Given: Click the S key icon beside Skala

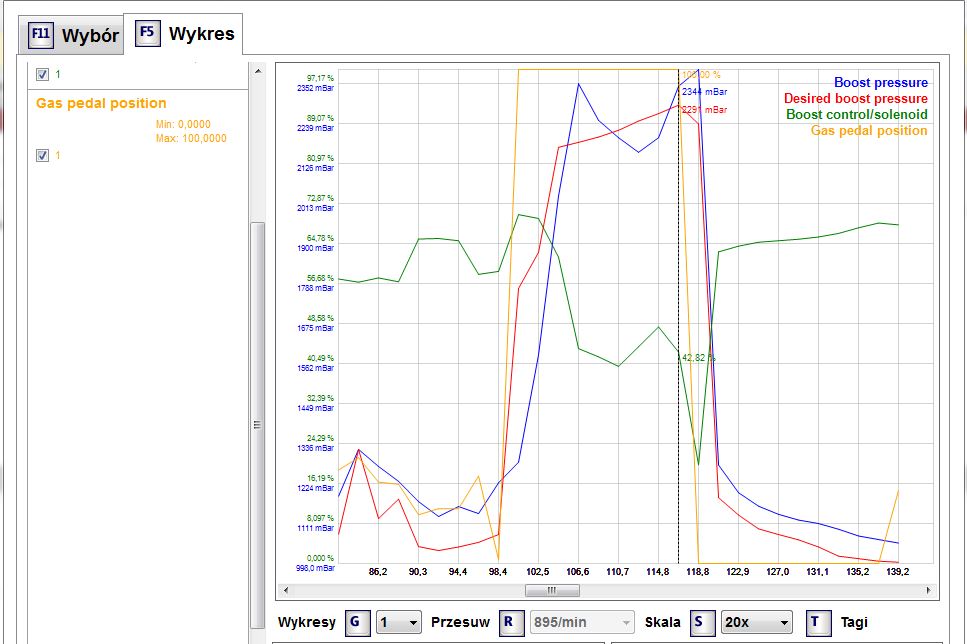Looking at the screenshot, I should (x=698, y=622).
